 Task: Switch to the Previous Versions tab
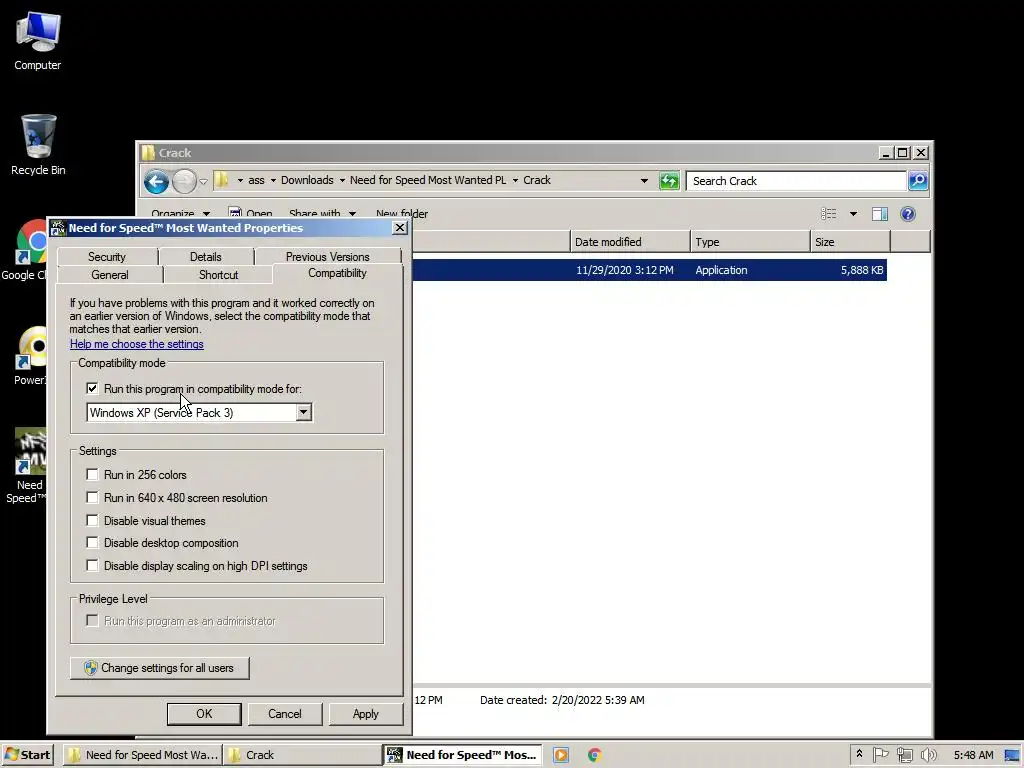tap(327, 257)
